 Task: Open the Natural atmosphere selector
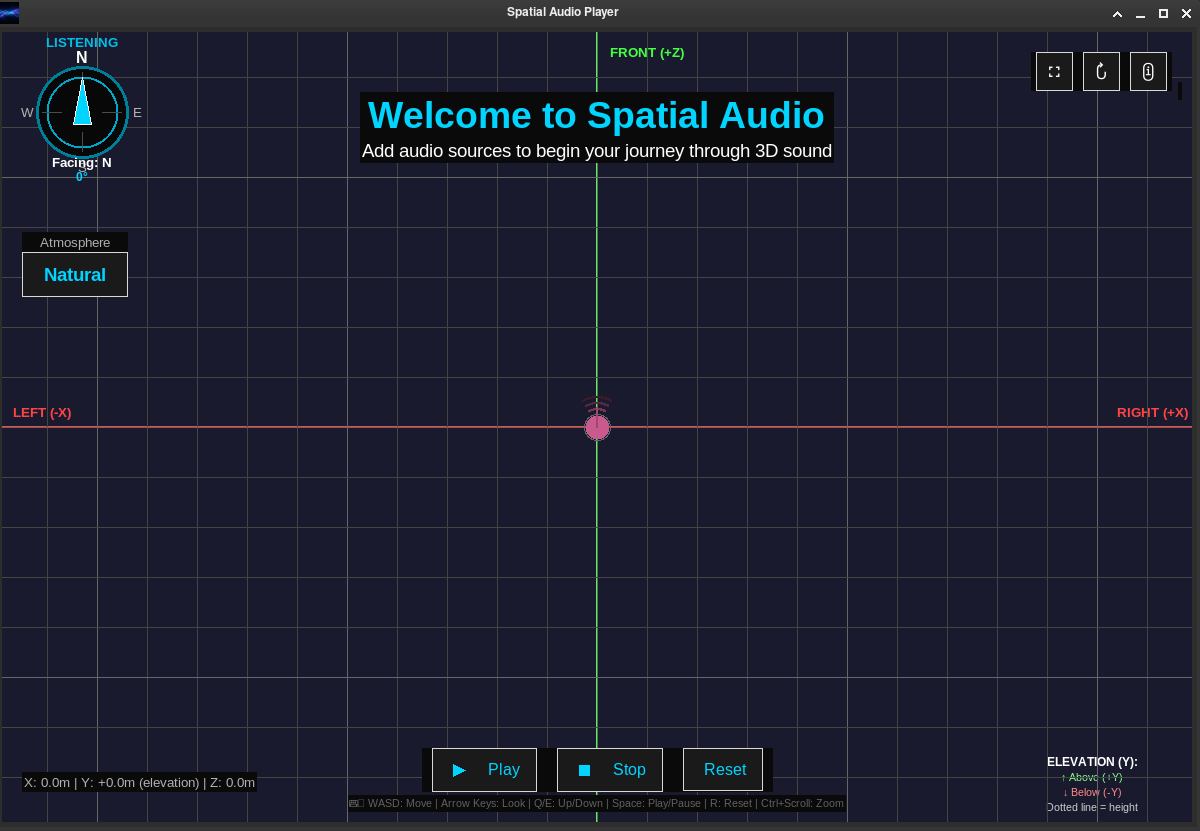74,274
